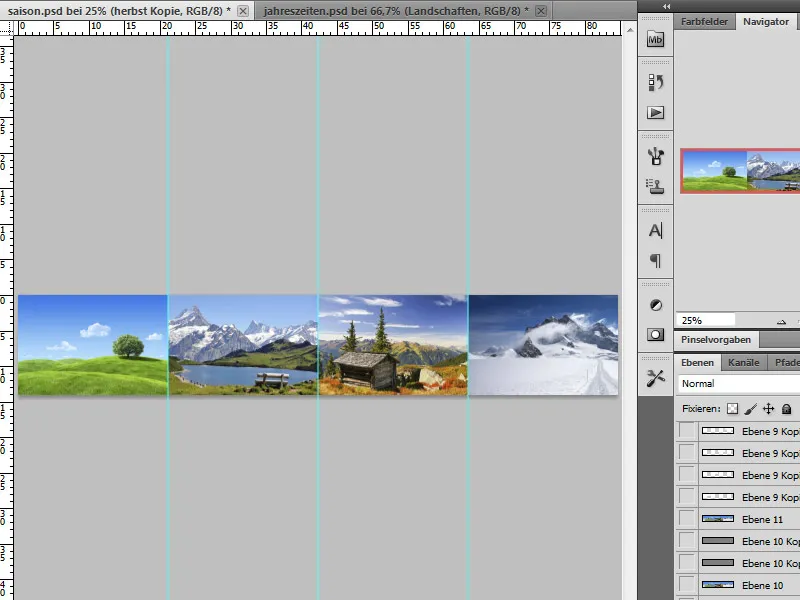This screenshot has height=600, width=800.
Task: Lock all with the padlock icon
Action: pos(786,409)
